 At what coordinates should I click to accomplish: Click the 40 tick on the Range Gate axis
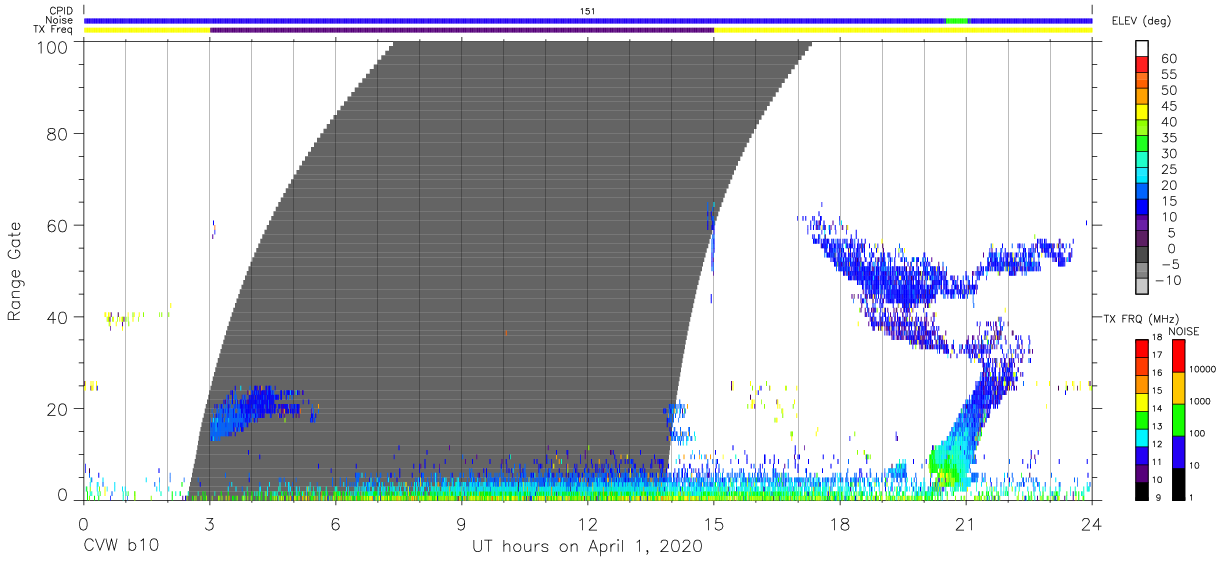(x=60, y=317)
